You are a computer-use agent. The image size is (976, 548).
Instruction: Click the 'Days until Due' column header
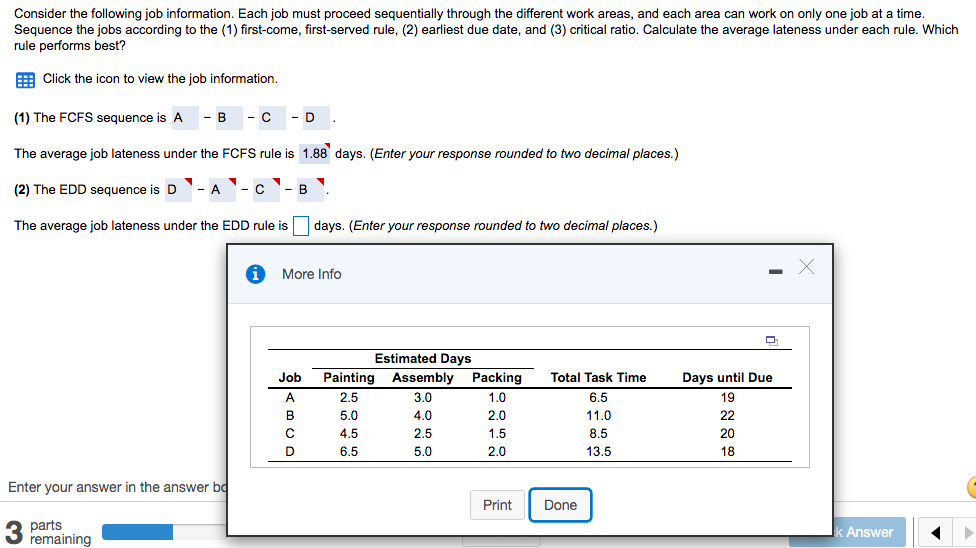point(727,377)
